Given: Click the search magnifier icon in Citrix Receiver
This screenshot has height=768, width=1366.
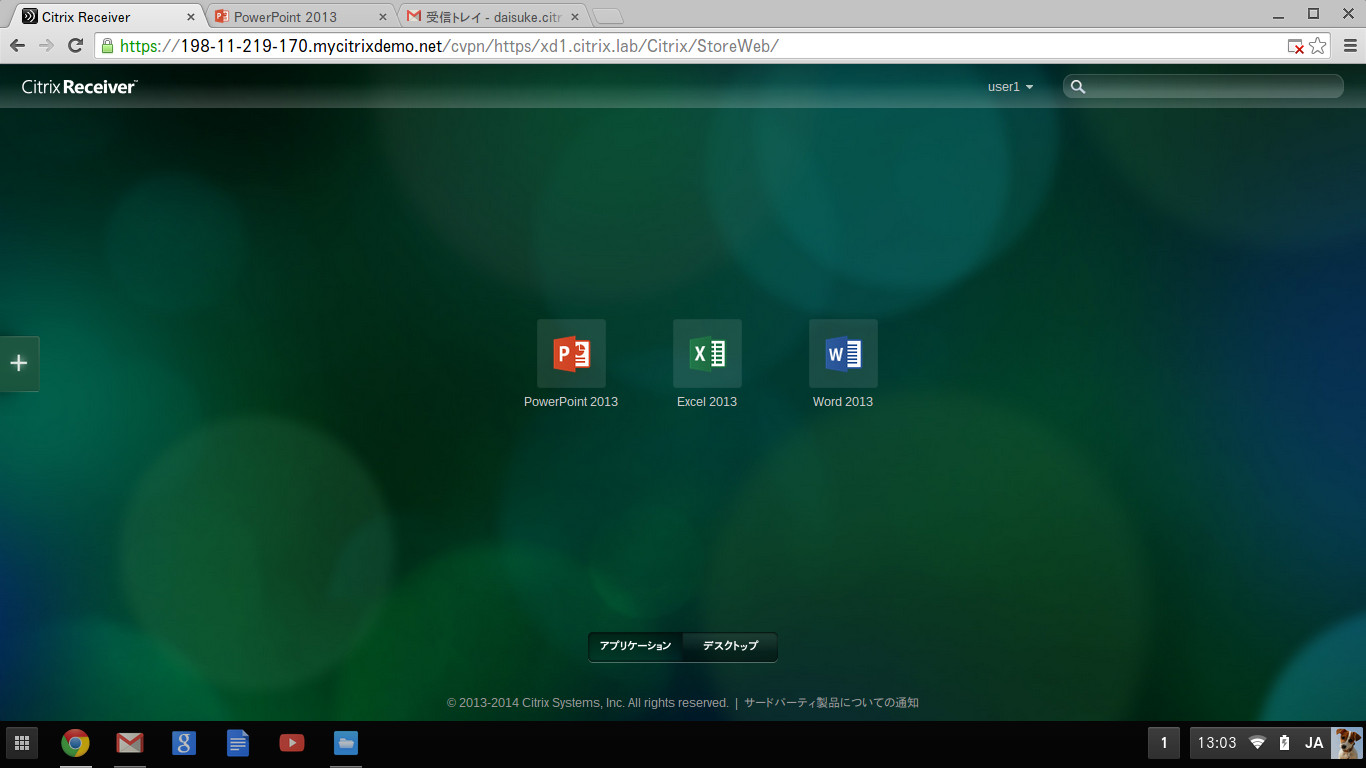Looking at the screenshot, I should click(1078, 87).
